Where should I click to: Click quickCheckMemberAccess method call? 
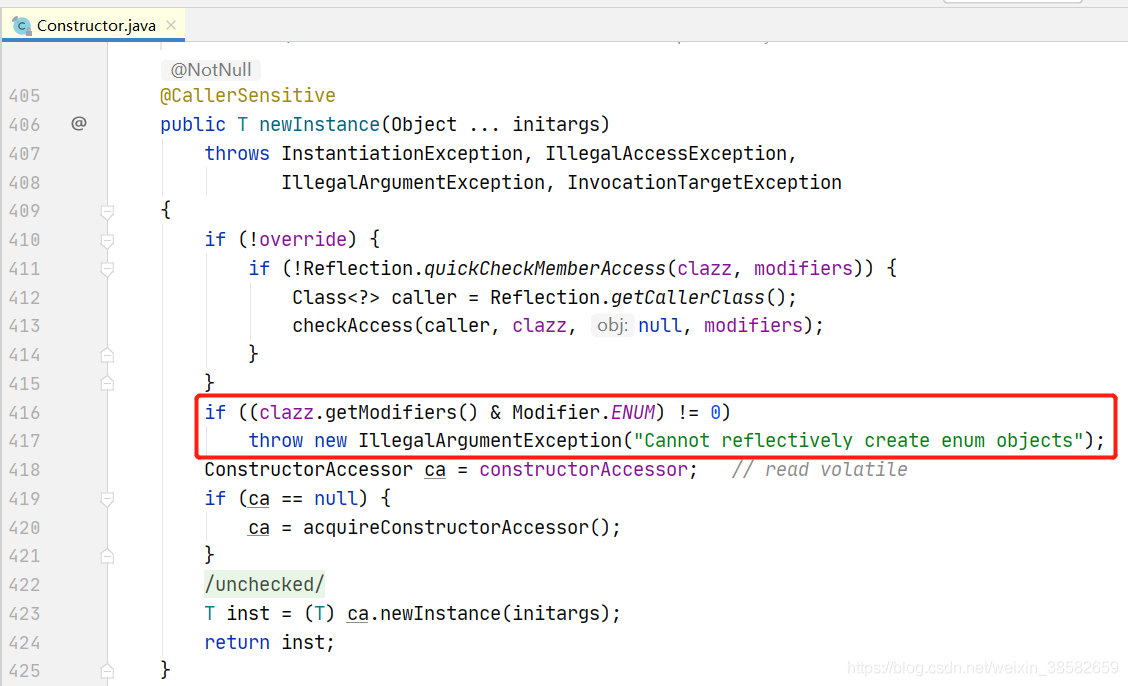(x=545, y=269)
